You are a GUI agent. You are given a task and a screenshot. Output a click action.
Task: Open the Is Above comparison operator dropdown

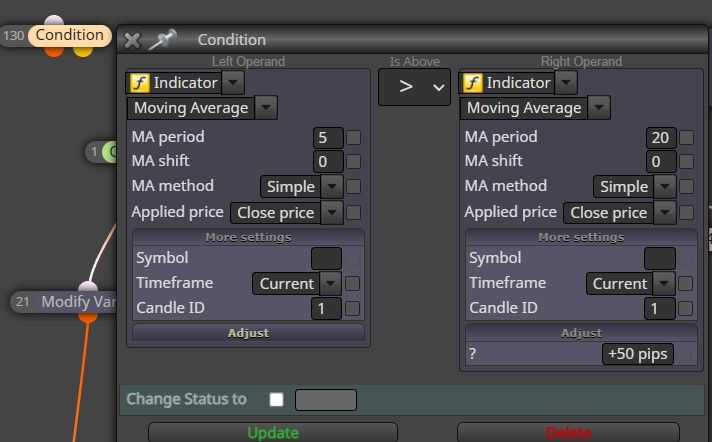point(414,87)
